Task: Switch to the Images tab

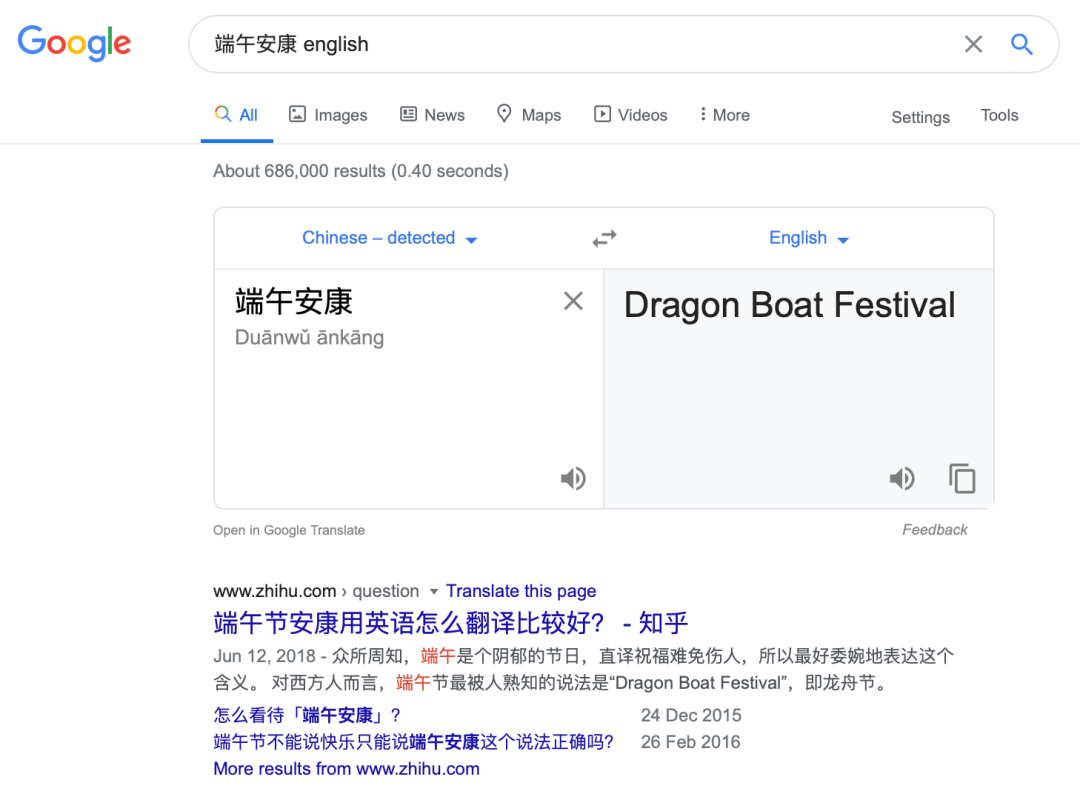Action: point(328,115)
